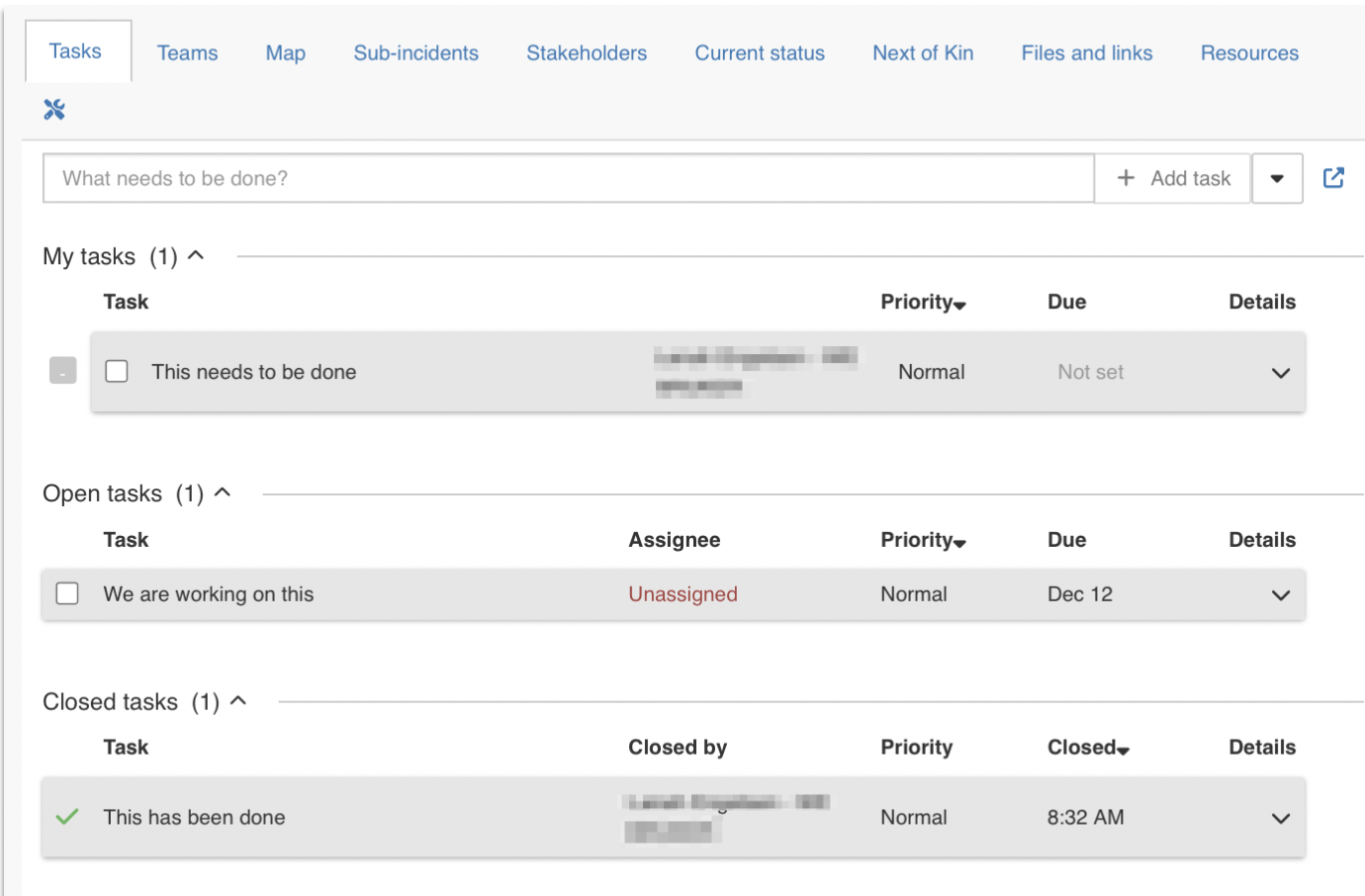The height and width of the screenshot is (896, 1365).
Task: Click the wrench and screwdriver tools icon
Action: coord(54,110)
